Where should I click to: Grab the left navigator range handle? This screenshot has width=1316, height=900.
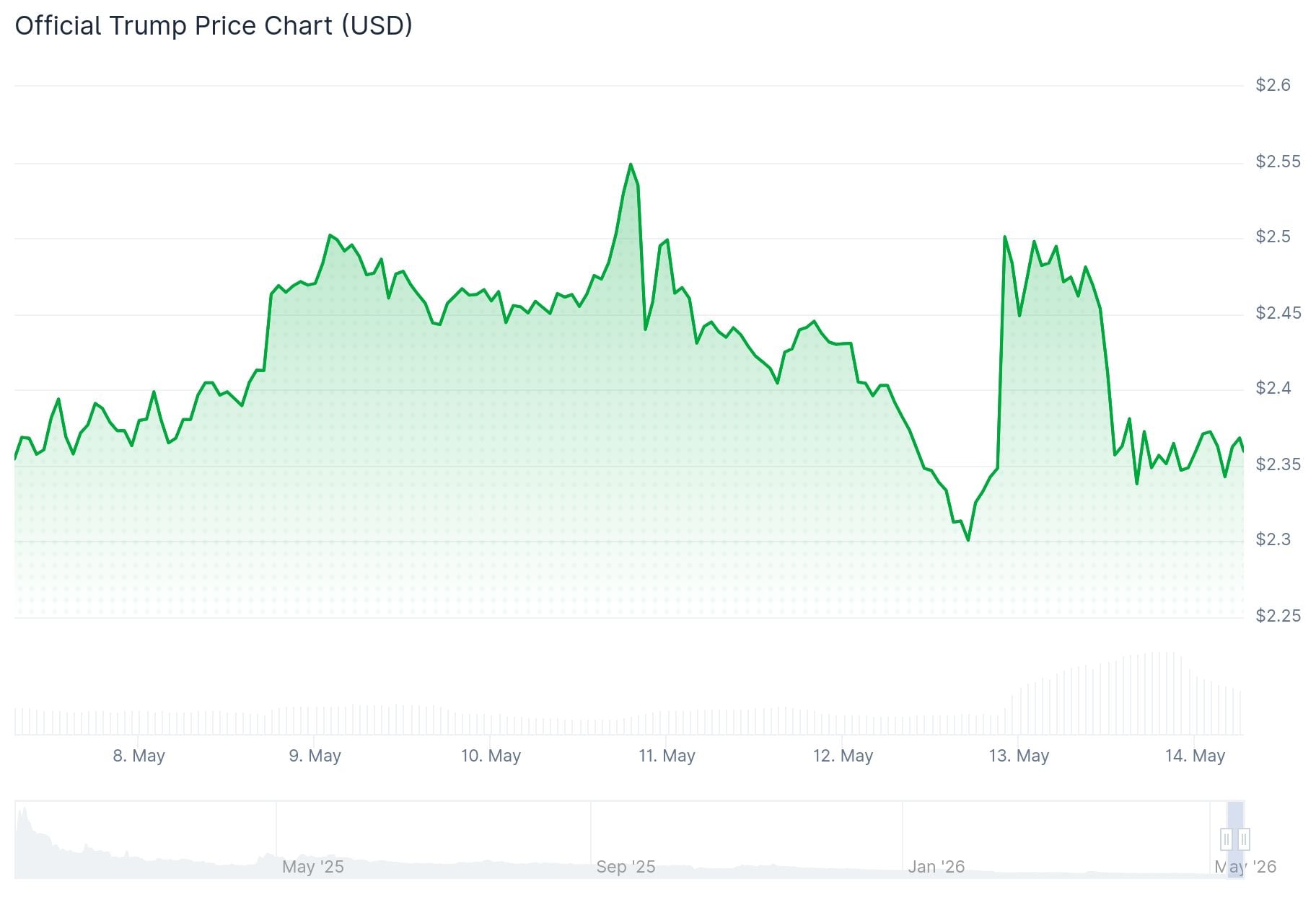(x=1226, y=839)
